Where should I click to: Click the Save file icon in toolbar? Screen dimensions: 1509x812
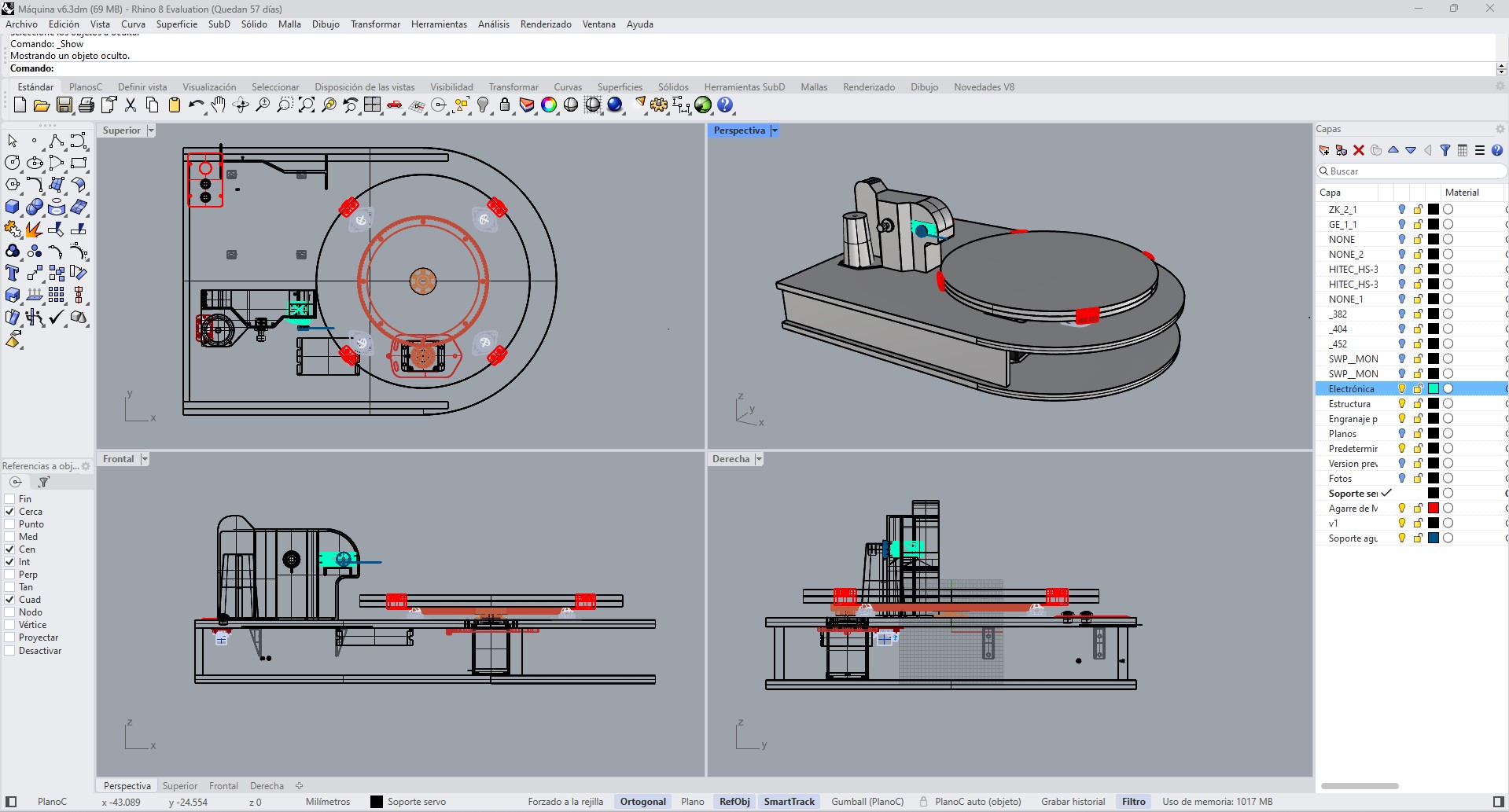point(64,105)
